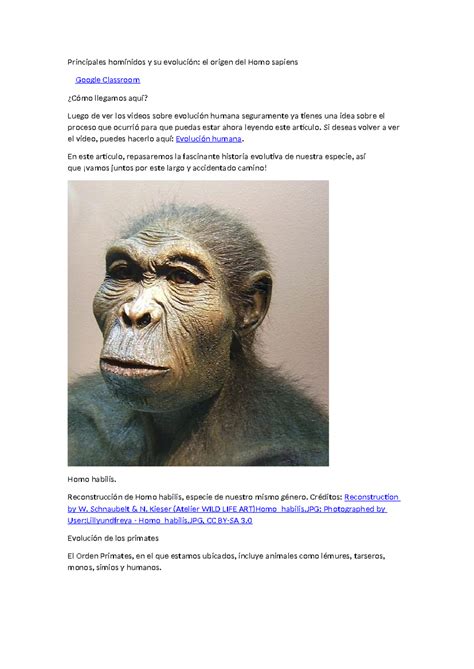474x669 pixels.
Task: Click the 'Homo habilis.' caption under the image
Action: [92, 479]
